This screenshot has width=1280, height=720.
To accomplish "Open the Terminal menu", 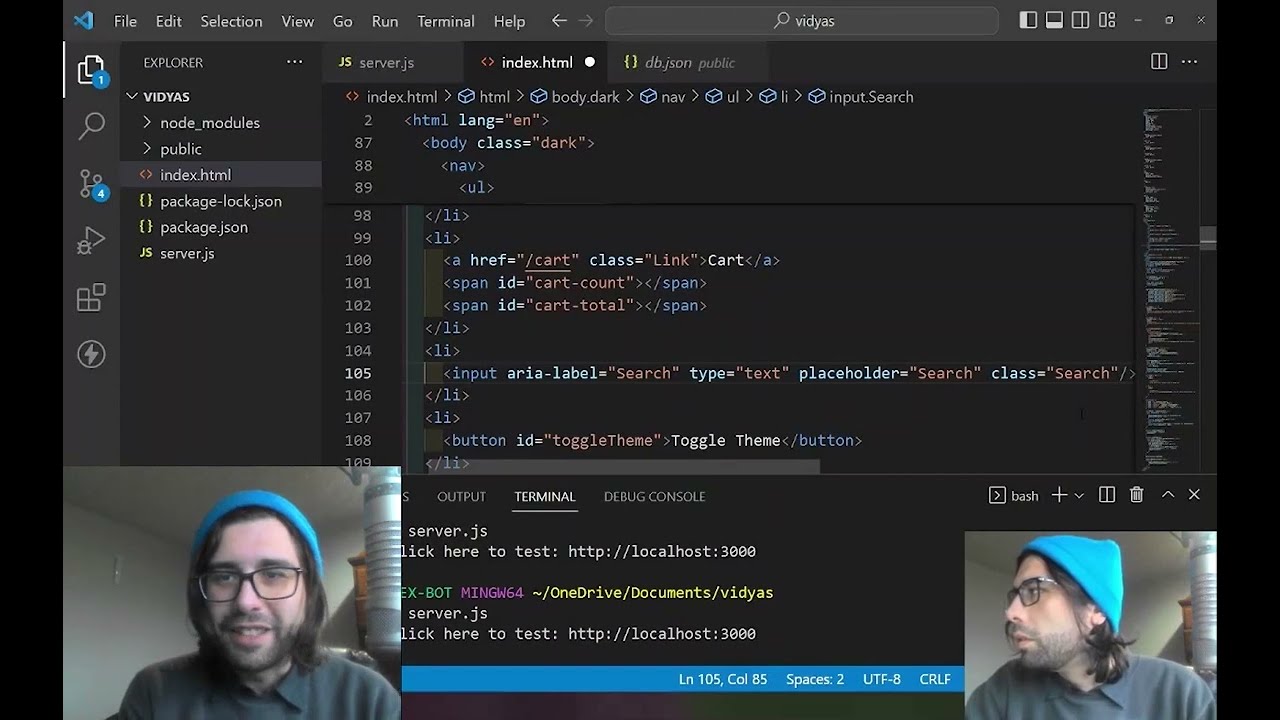I will click(x=446, y=21).
